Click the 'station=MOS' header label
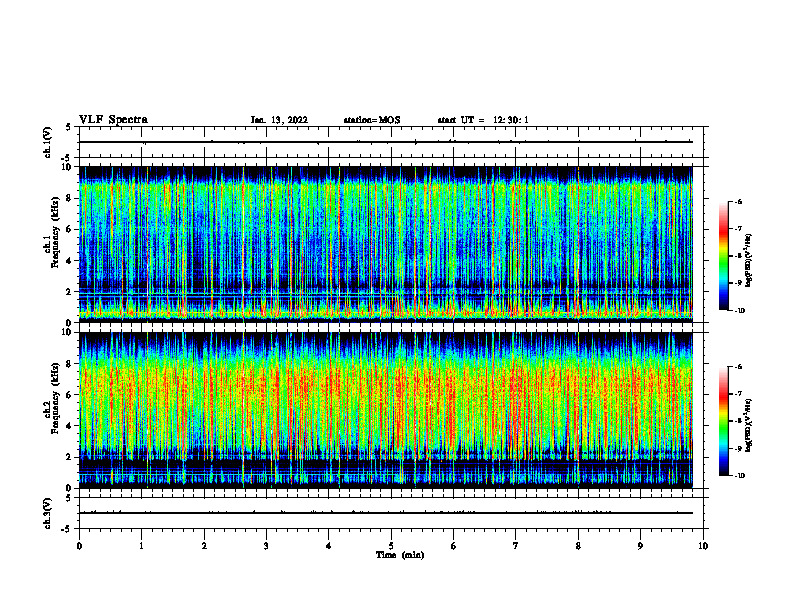Screen dimensions: 792x612 click(x=372, y=120)
